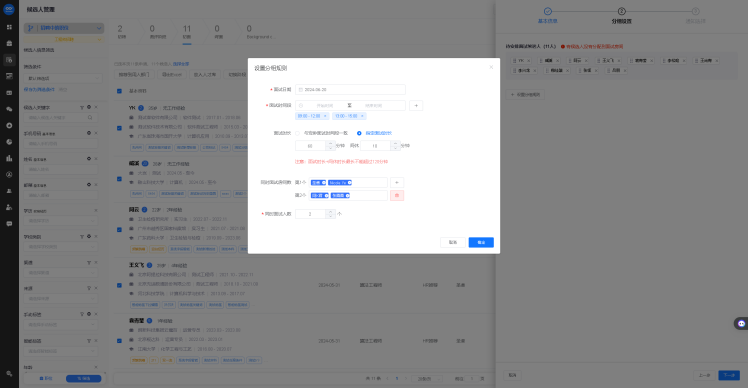This screenshot has height=389, width=748.
Task: Click the end time input in dialog
Action: [x=374, y=105]
